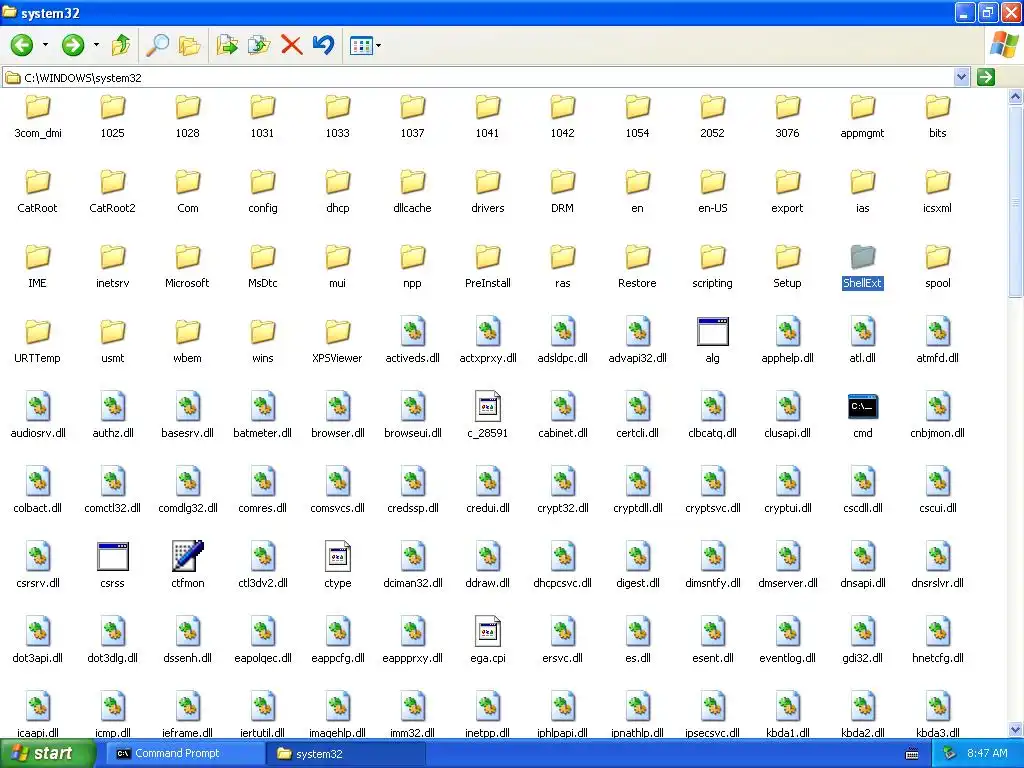This screenshot has height=768, width=1024.
Task: Click the Copy To toolbar icon
Action: (259, 45)
